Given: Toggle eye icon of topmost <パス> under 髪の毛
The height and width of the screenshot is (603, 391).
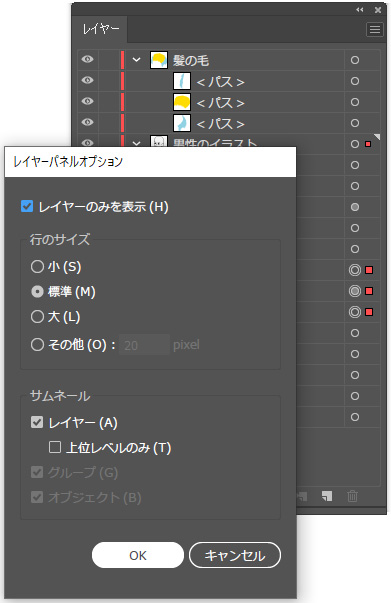Looking at the screenshot, I should click(x=88, y=80).
